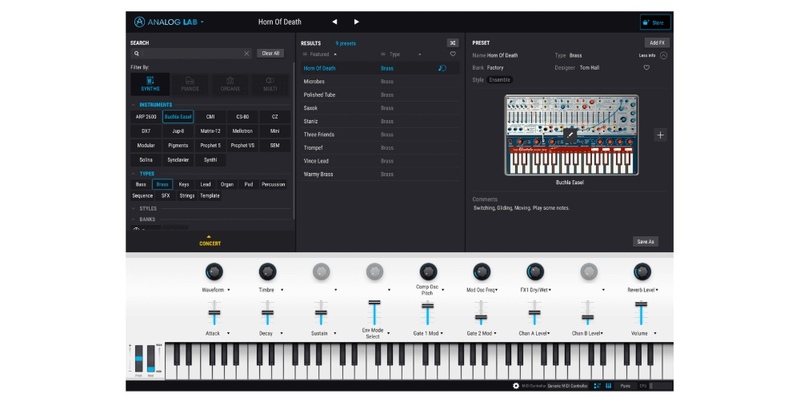Select the Horn Of Death preset
Screen dimensions: 800x406
tap(380, 68)
